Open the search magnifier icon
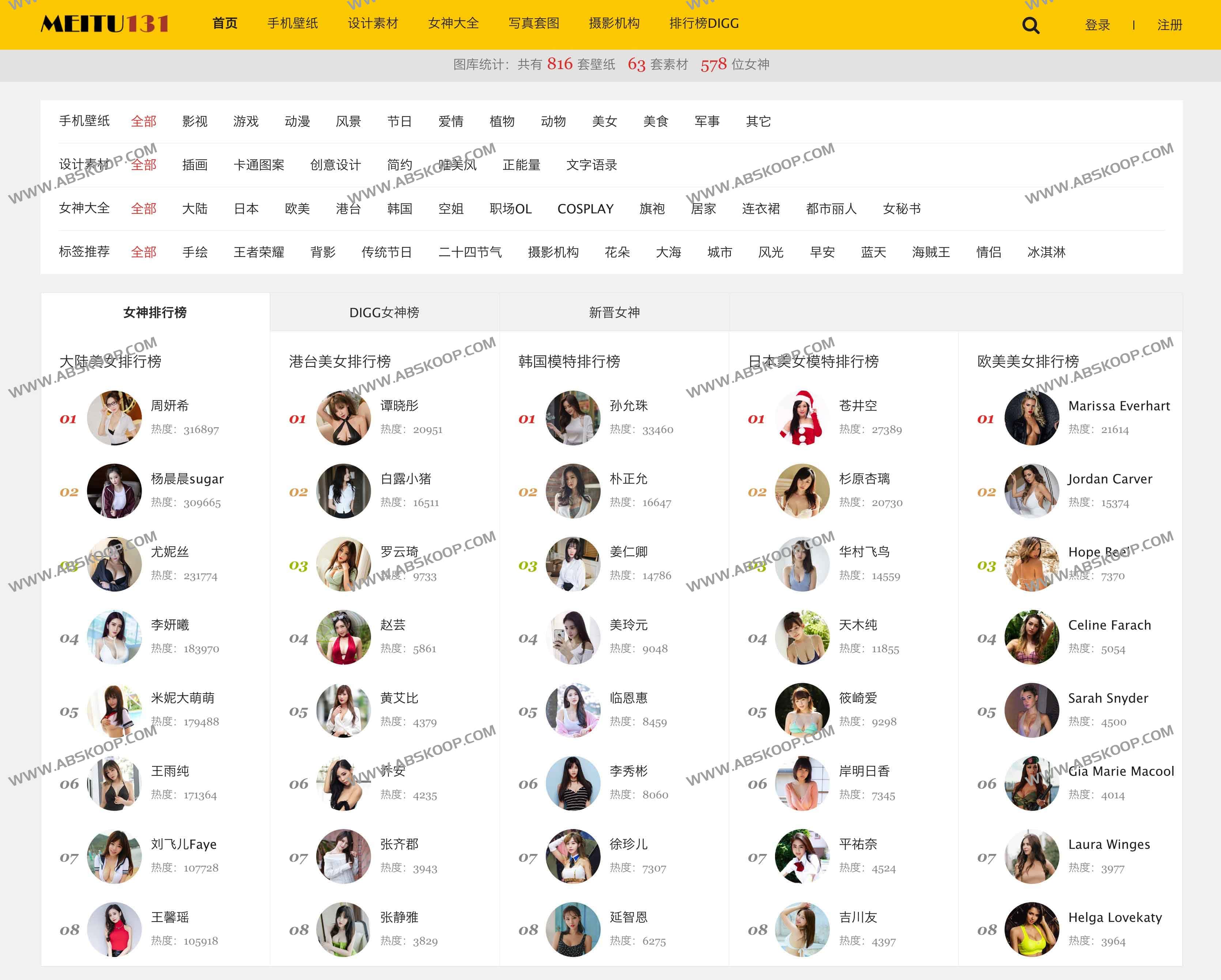Image resolution: width=1221 pixels, height=980 pixels. coord(1031,25)
